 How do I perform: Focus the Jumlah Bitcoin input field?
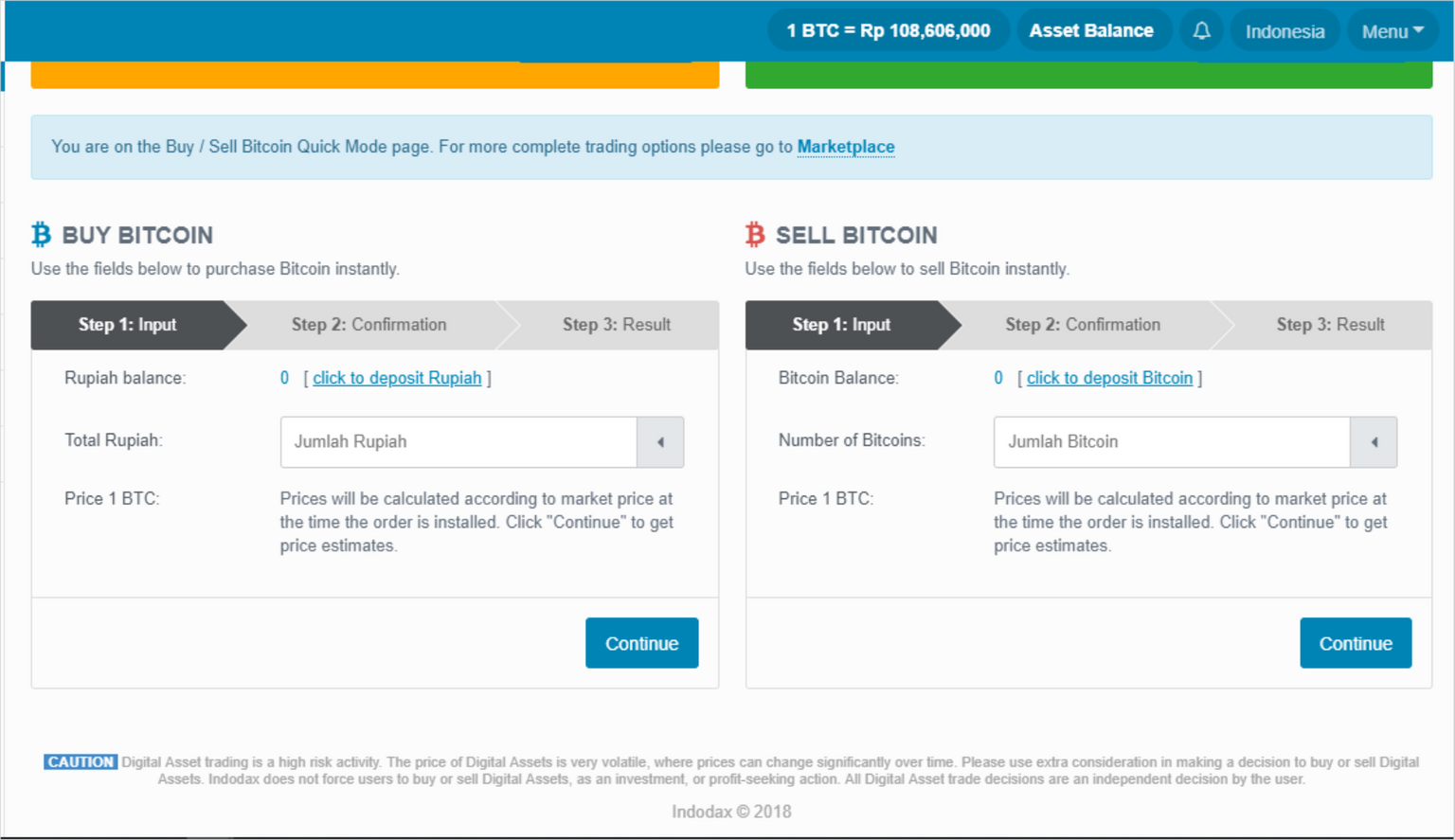click(1172, 442)
